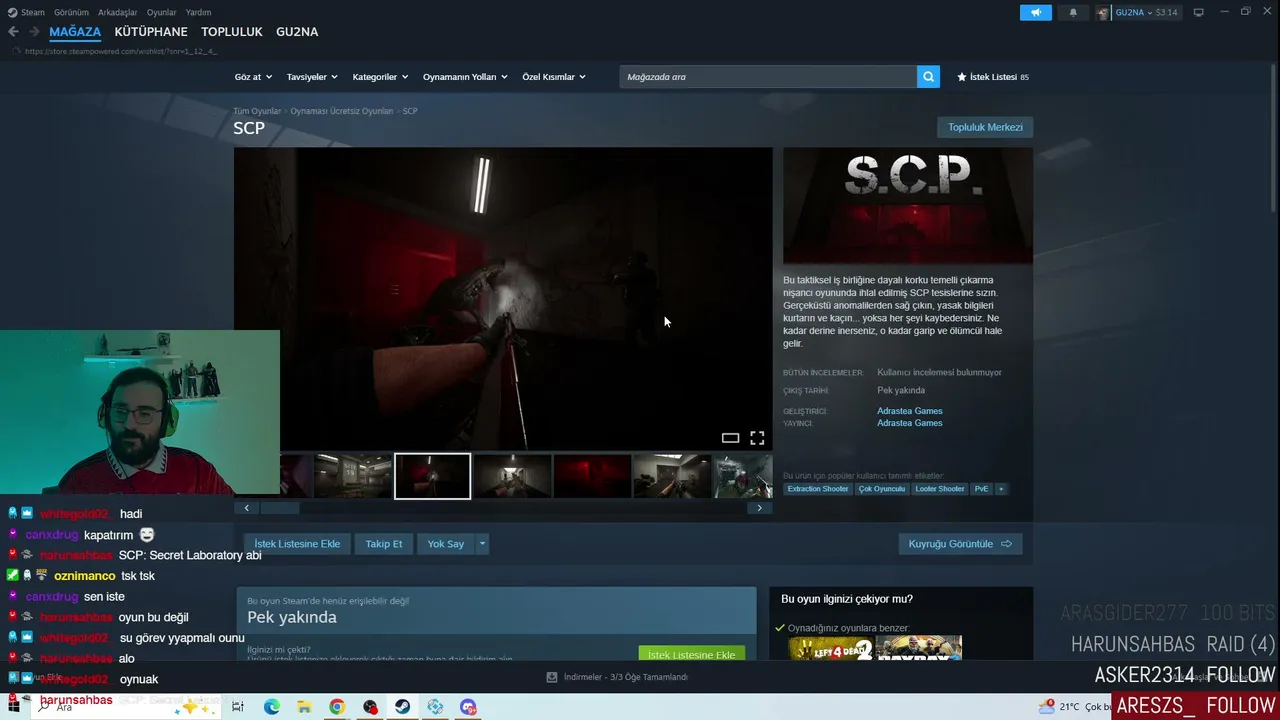
Task: Switch to the KÜTÜPHANE tab
Action: click(151, 32)
